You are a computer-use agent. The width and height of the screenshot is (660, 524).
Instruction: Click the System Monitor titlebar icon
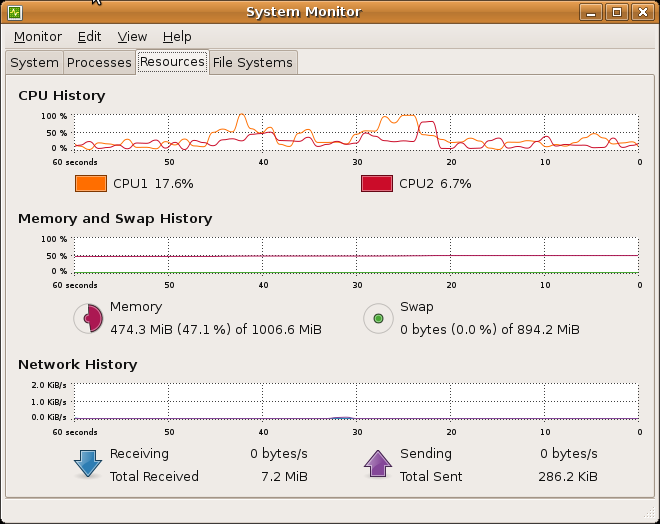15,13
